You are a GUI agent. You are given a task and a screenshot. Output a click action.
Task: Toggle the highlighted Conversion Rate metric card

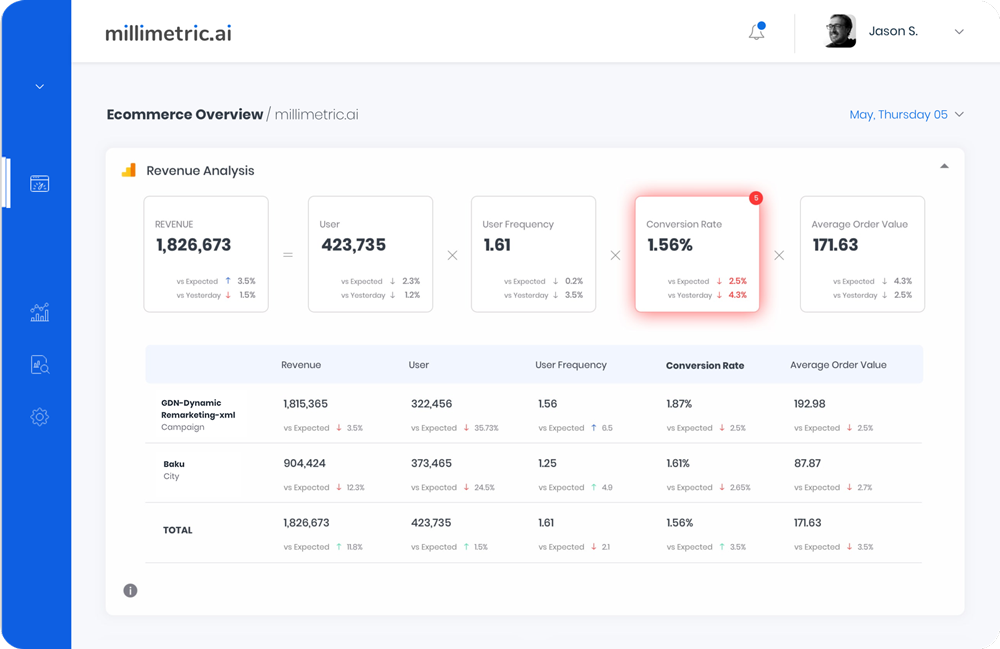pyautogui.click(x=697, y=254)
